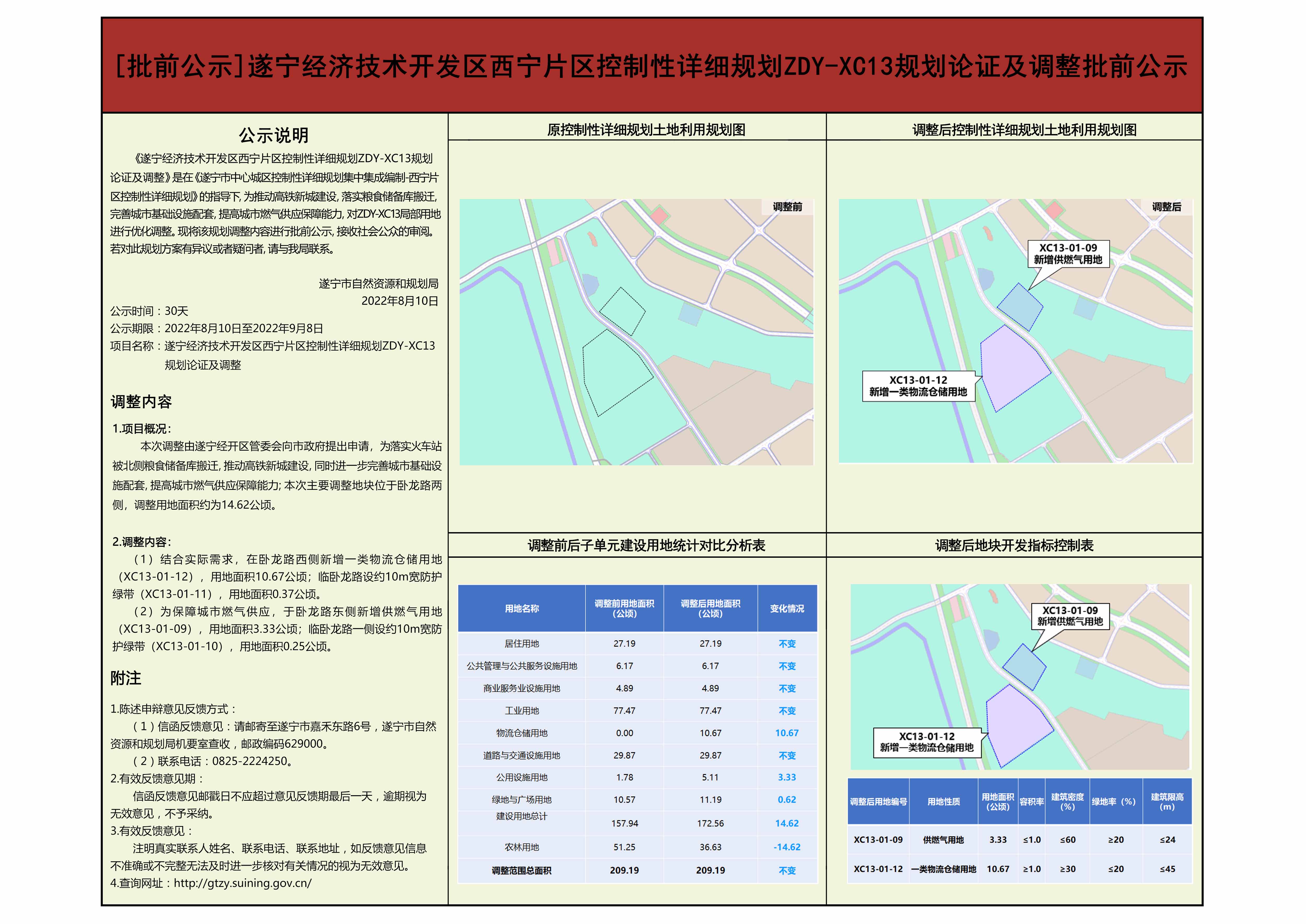Click the blue gas-supply parcel on the adjusted map
This screenshot has width=1306, height=924.
point(1020,307)
